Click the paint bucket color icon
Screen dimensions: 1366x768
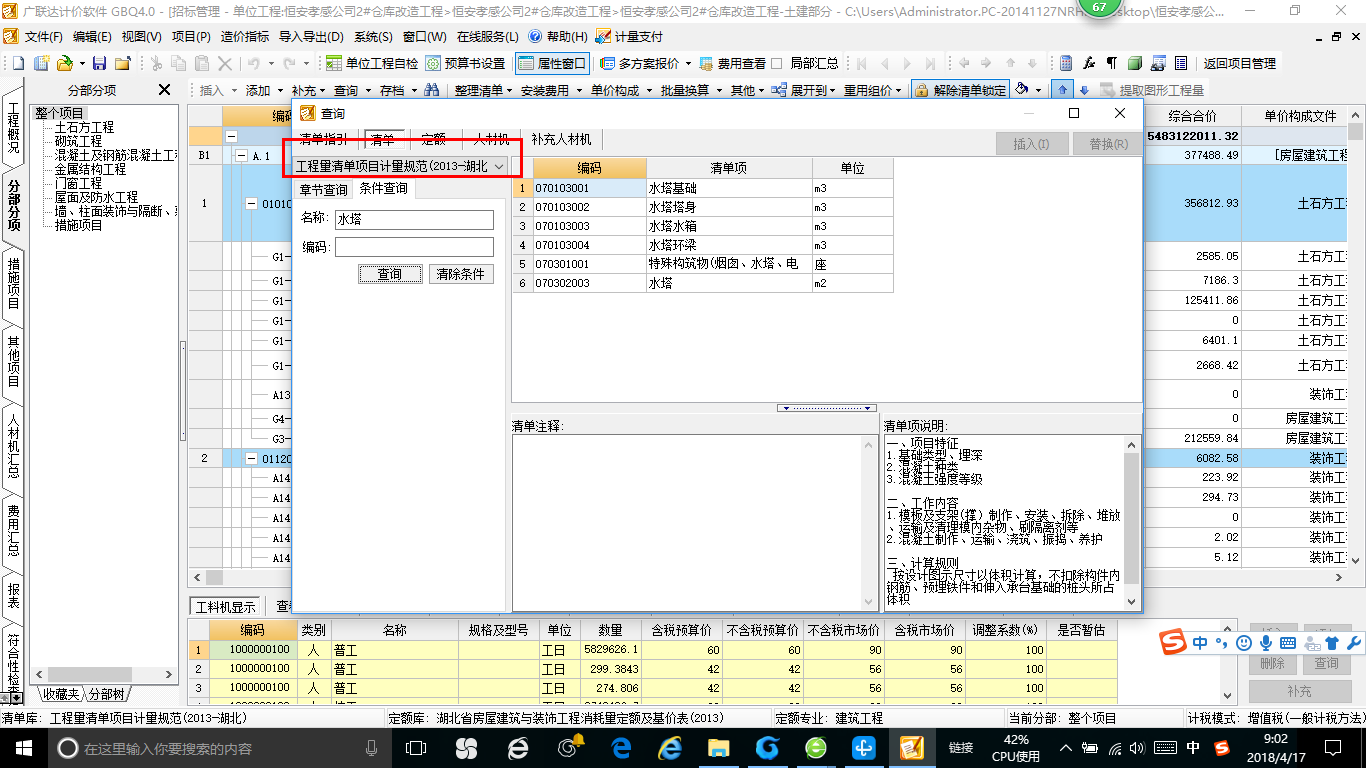pyautogui.click(x=1022, y=89)
